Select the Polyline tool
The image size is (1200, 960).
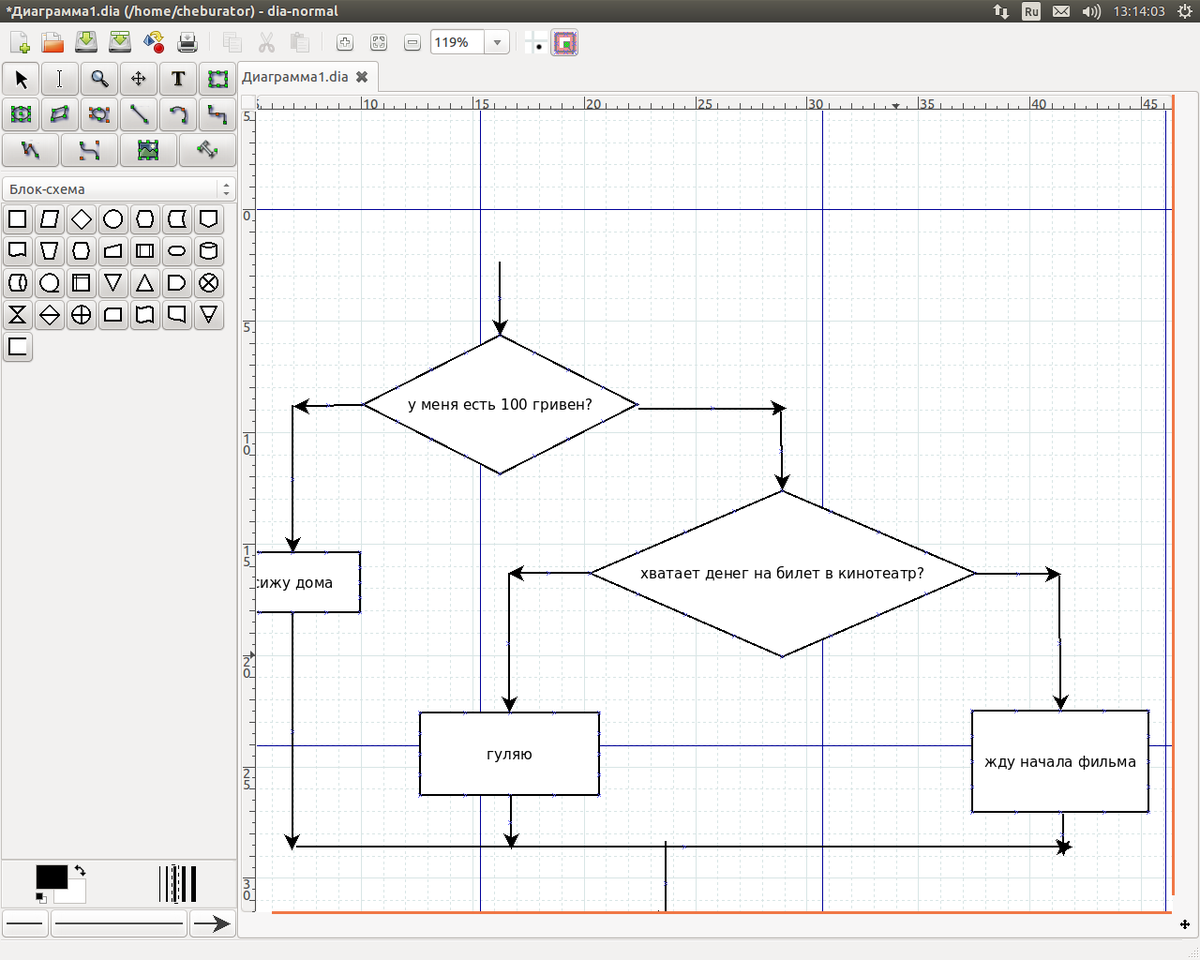tap(30, 150)
